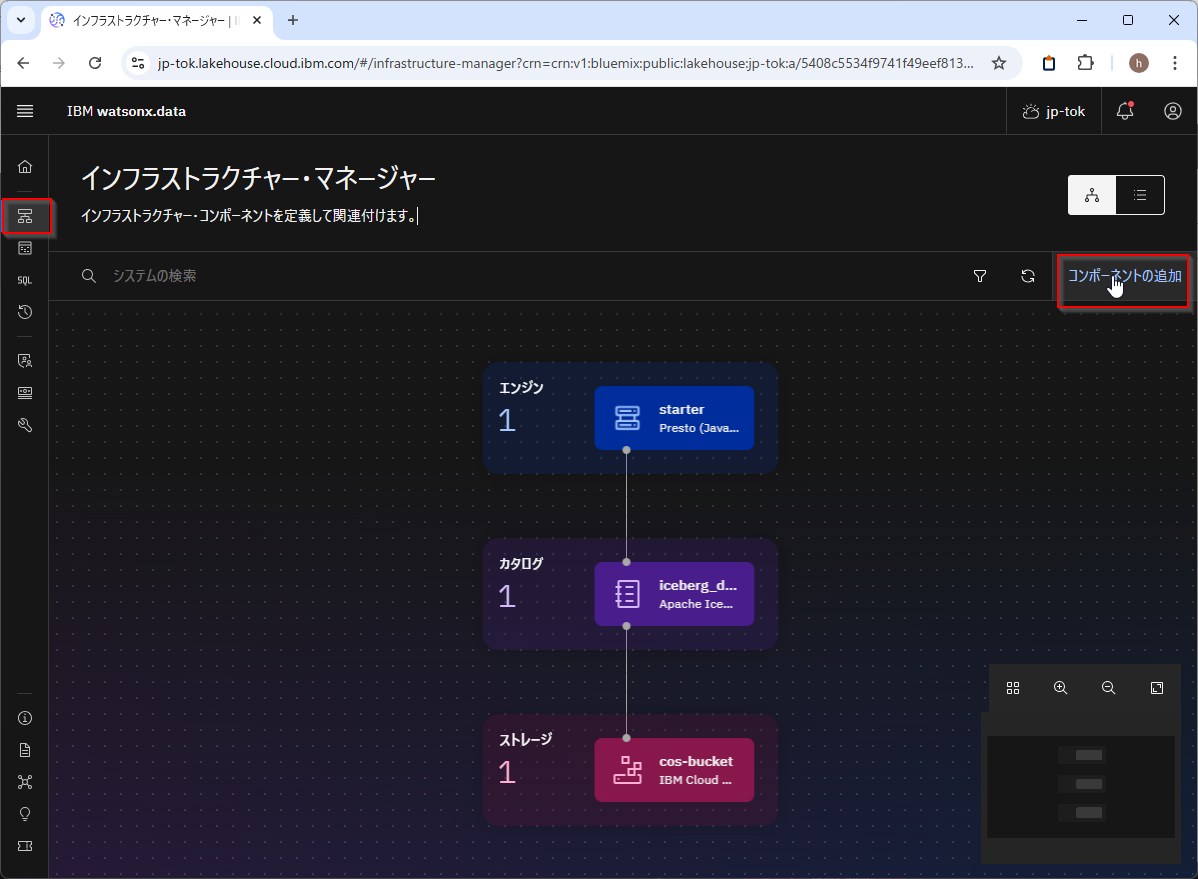Screen dimensions: 1198x879
Task: Open Data manager sidebar icon
Action: [x=25, y=248]
